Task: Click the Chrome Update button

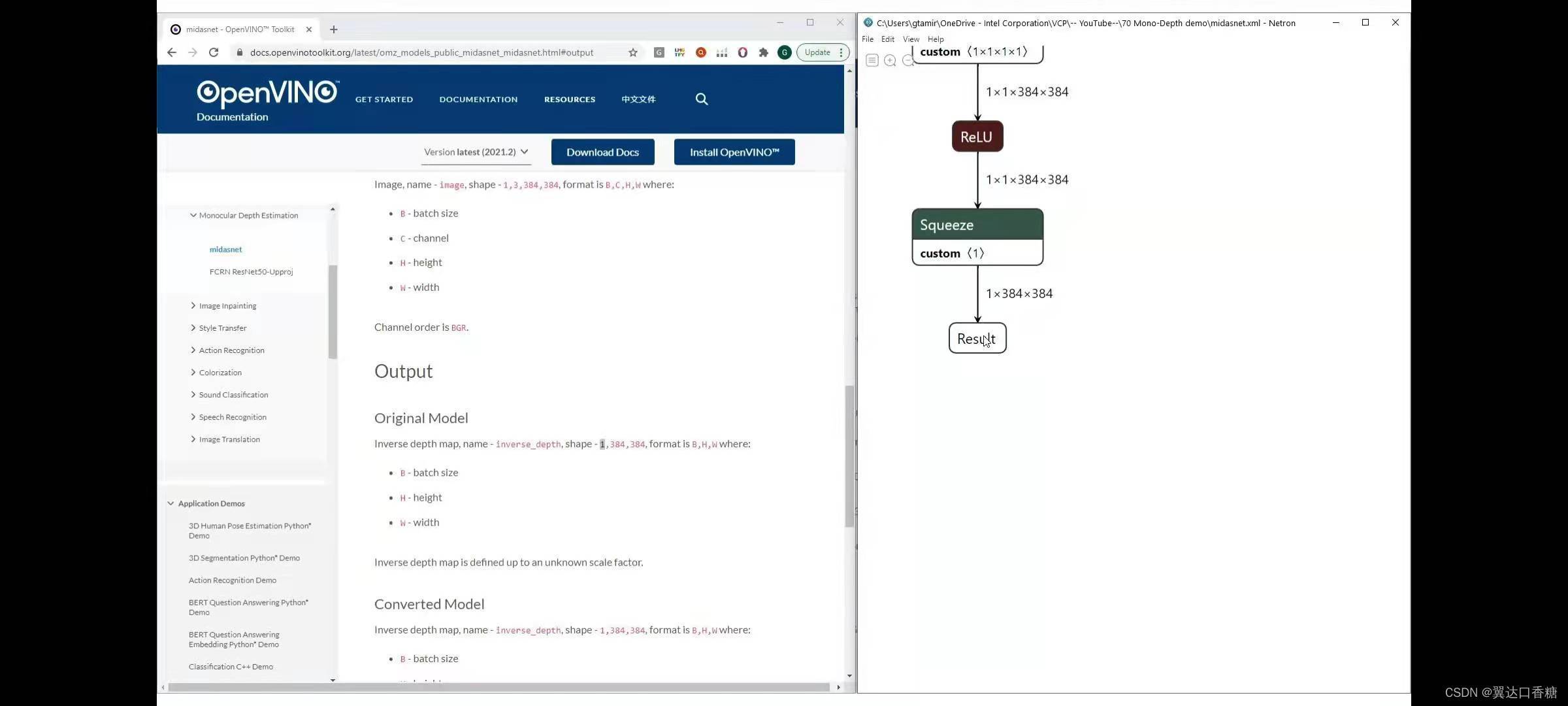Action: coord(817,52)
